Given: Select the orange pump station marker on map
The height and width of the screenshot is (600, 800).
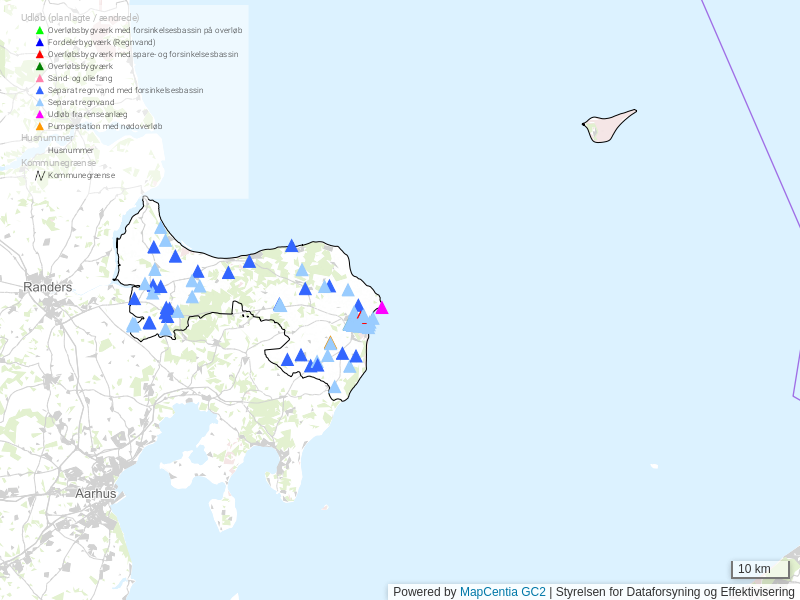Looking at the screenshot, I should pos(331,342).
